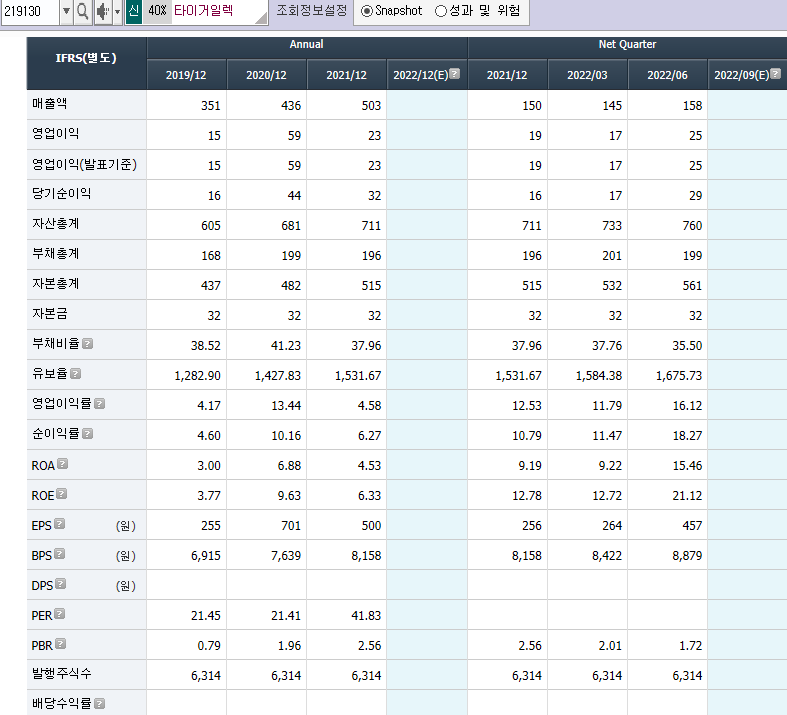Image resolution: width=787 pixels, height=715 pixels.
Task: Click the stock search magnifier icon
Action: pos(83,11)
